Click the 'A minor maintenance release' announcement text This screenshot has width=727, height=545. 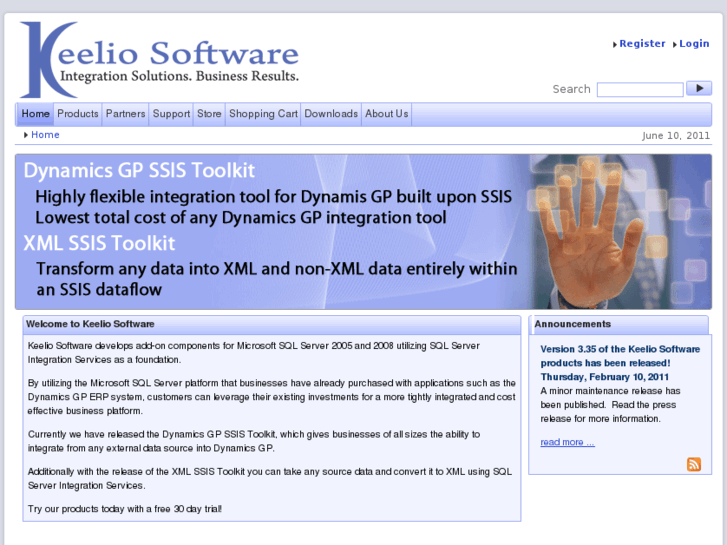[610, 404]
